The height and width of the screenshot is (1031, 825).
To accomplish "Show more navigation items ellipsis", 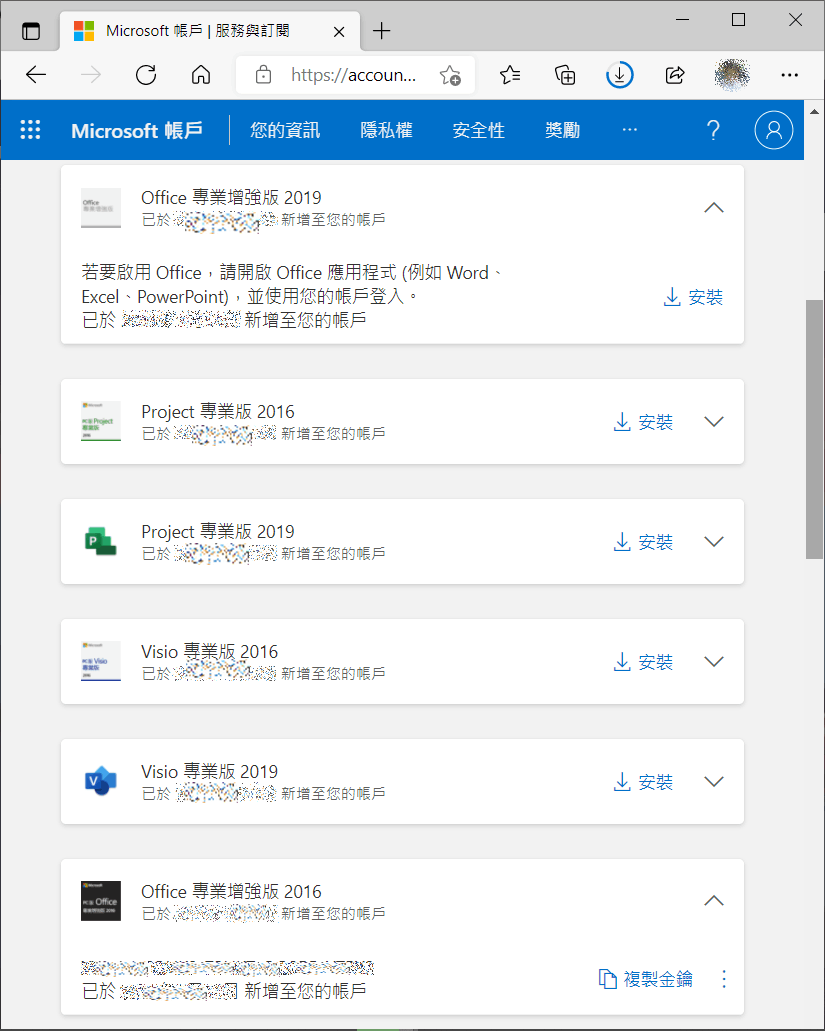I will pos(630,130).
